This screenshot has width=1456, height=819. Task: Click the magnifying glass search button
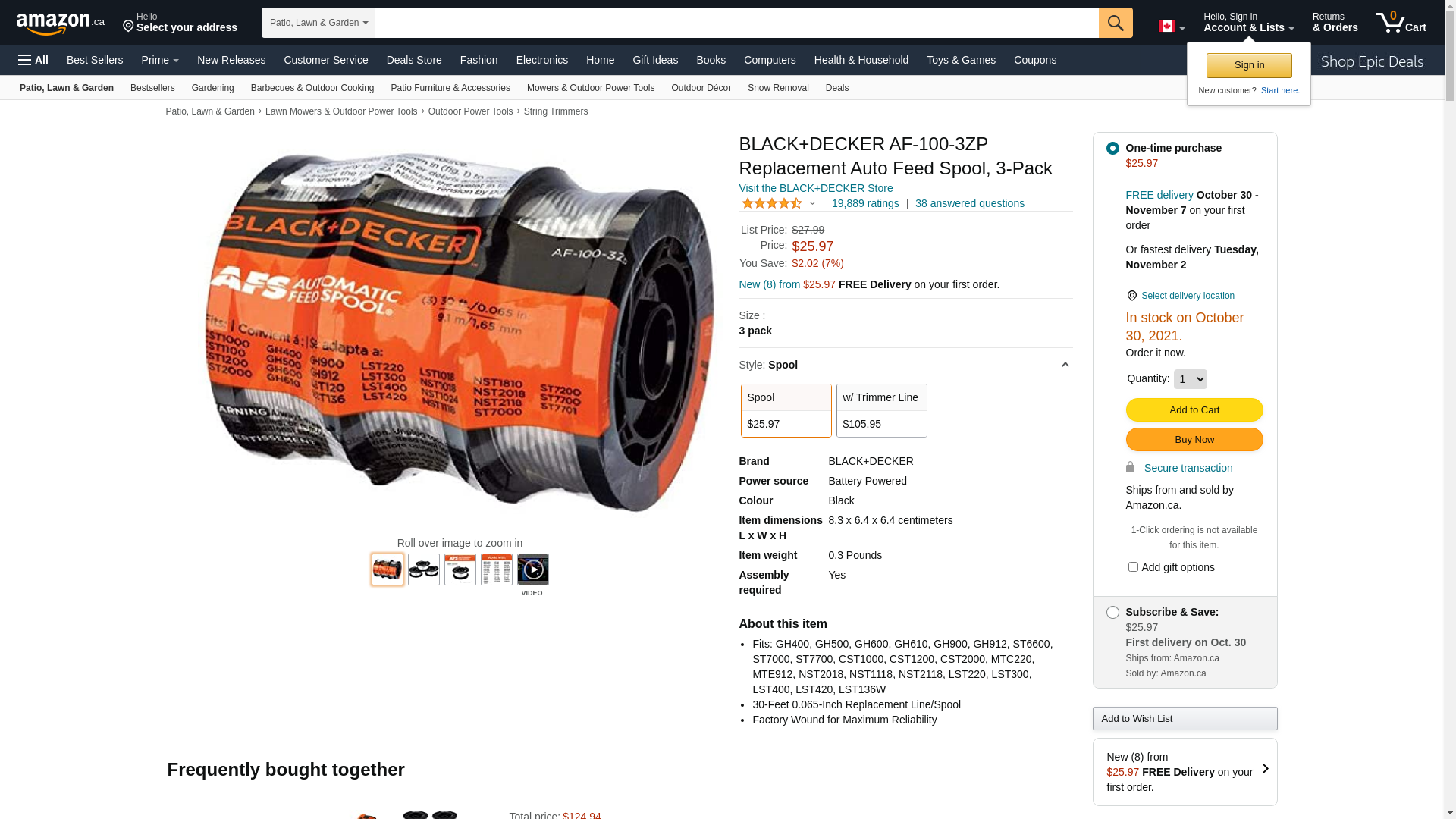point(1116,23)
